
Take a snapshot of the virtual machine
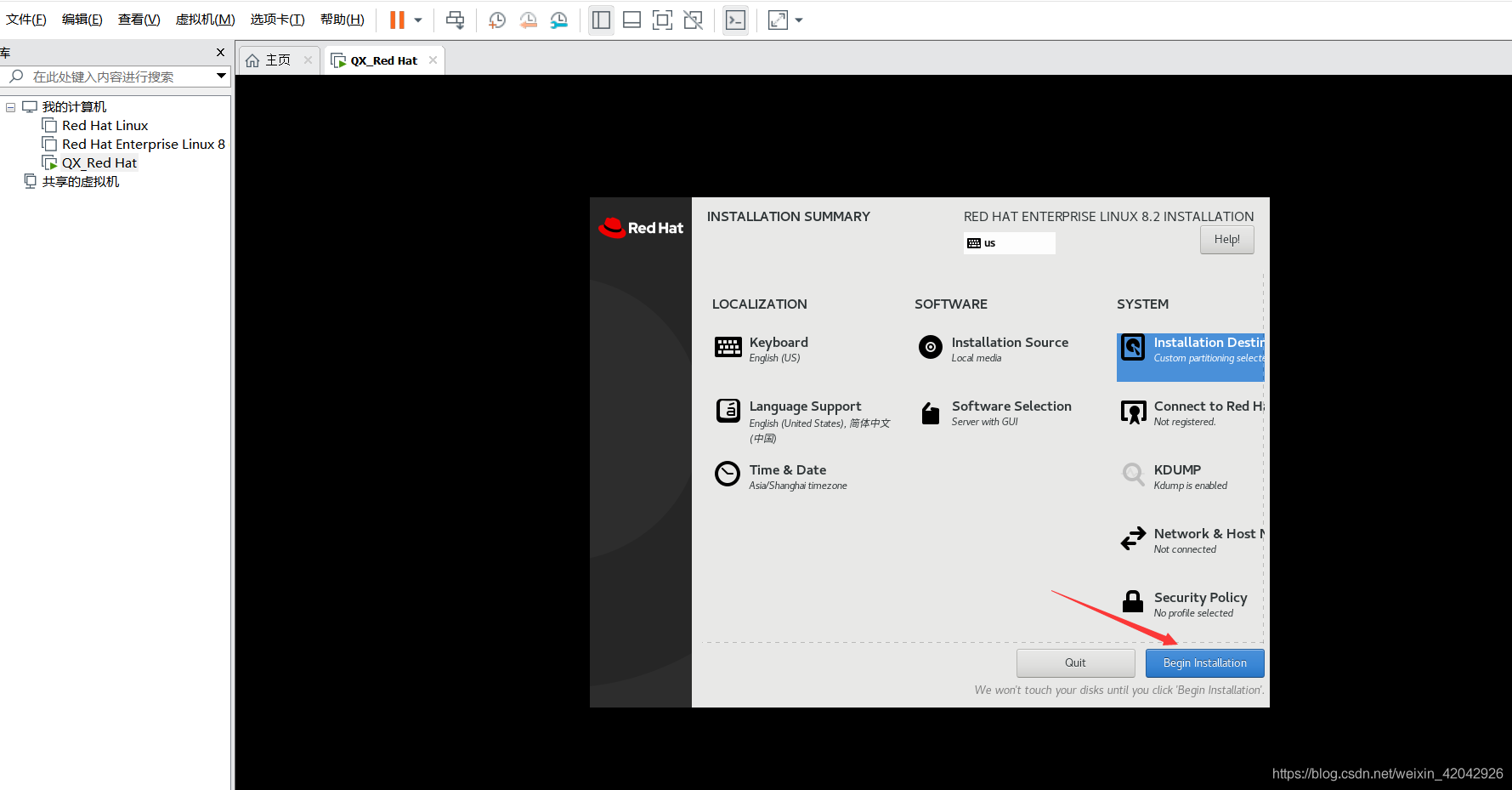[497, 20]
